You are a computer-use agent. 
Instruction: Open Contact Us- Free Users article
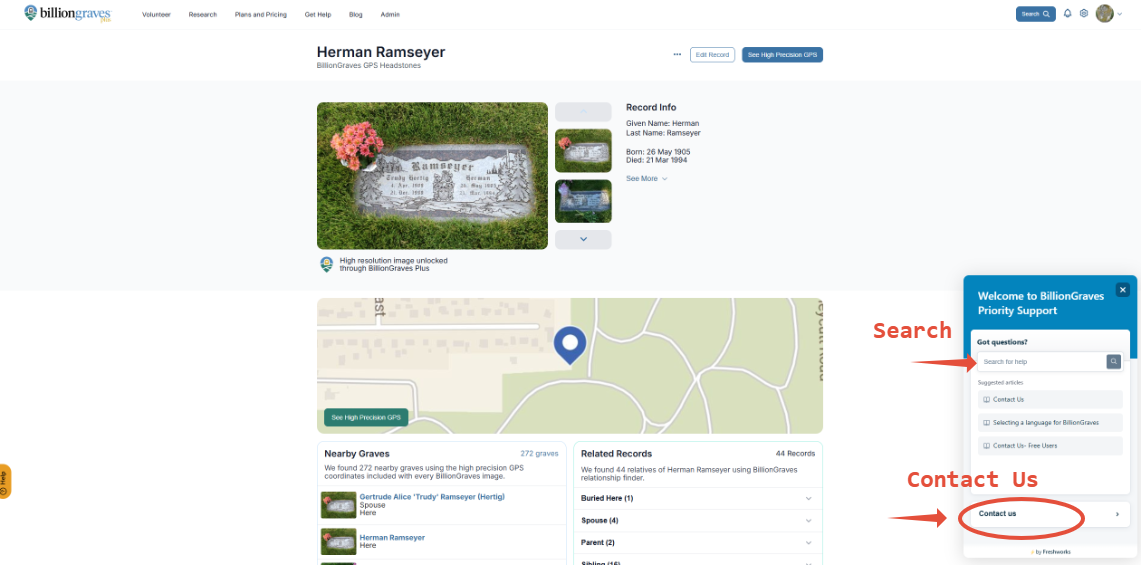click(x=1050, y=446)
